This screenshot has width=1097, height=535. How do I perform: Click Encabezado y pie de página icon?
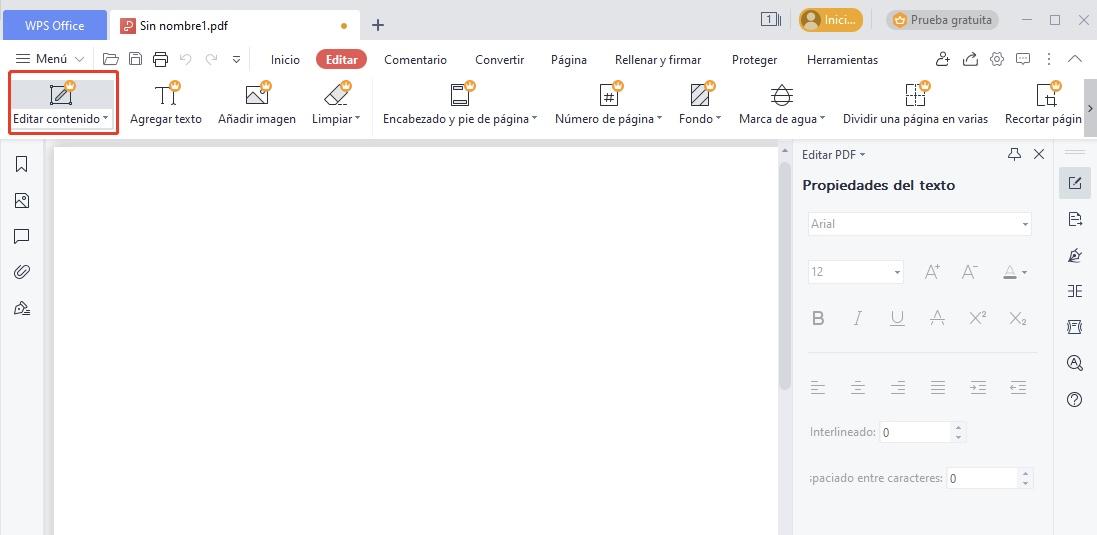(460, 94)
